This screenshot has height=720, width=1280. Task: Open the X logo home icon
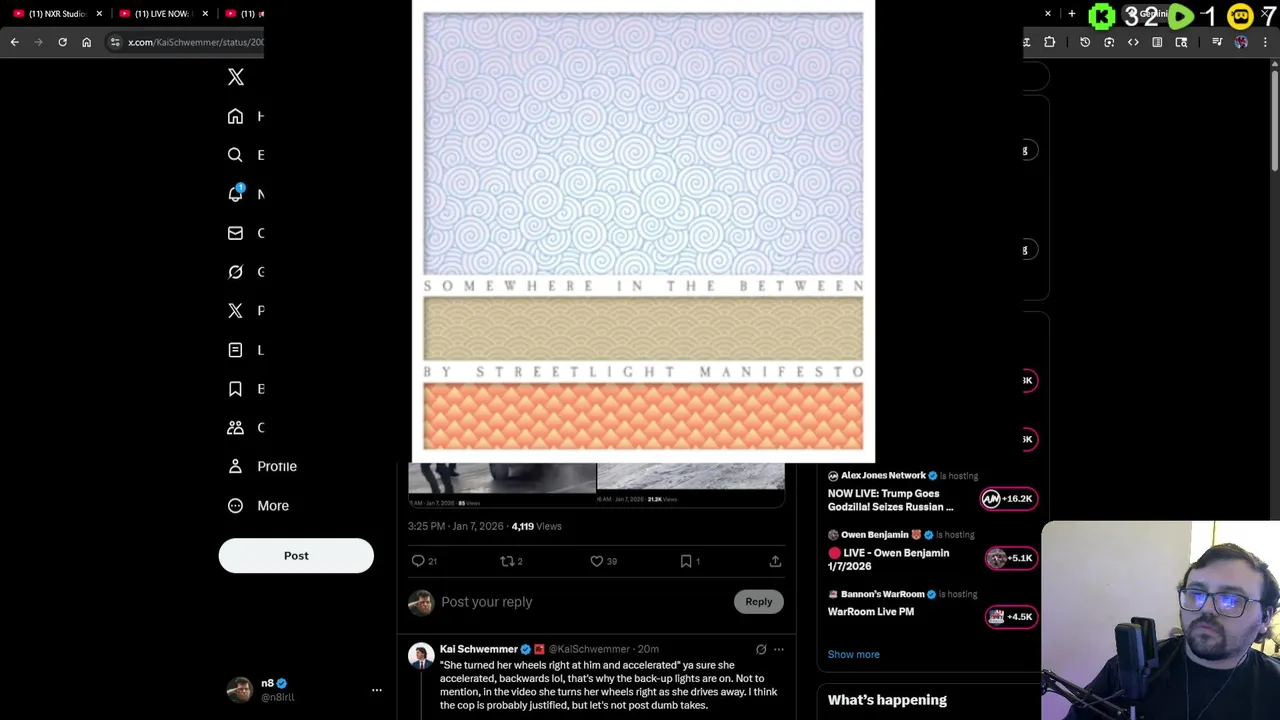pyautogui.click(x=236, y=77)
